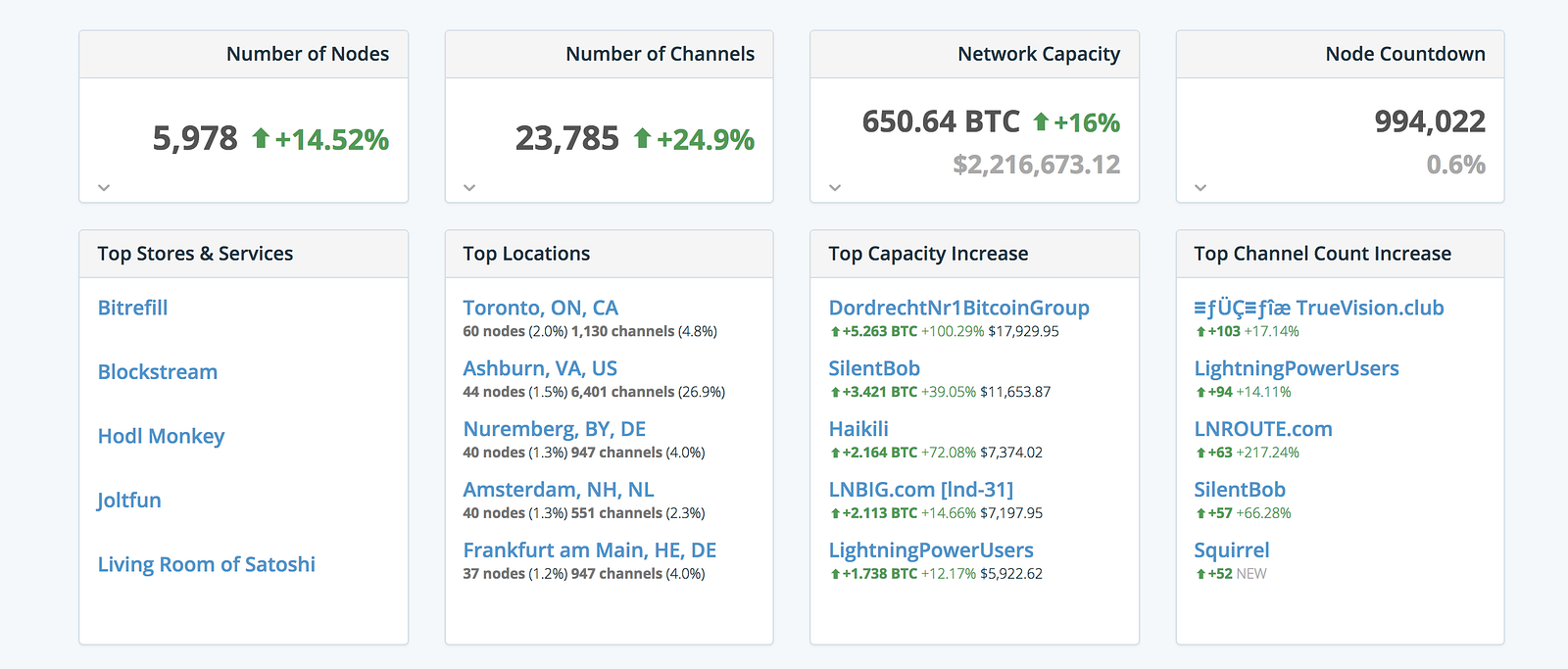Click up arrow next to +3.421 BTC

(x=835, y=393)
